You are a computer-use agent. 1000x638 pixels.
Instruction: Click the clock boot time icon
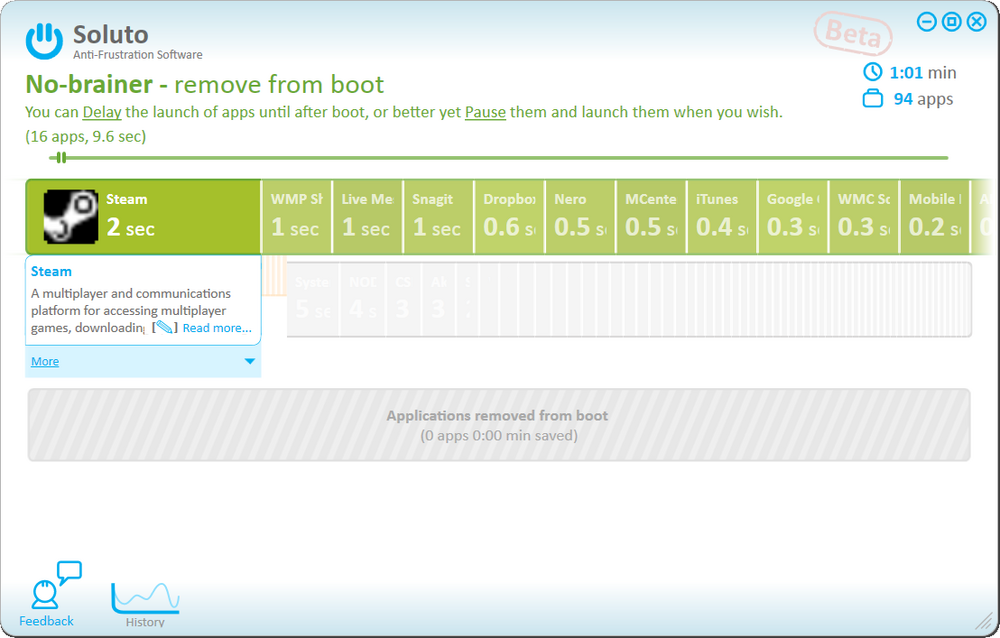click(x=872, y=72)
